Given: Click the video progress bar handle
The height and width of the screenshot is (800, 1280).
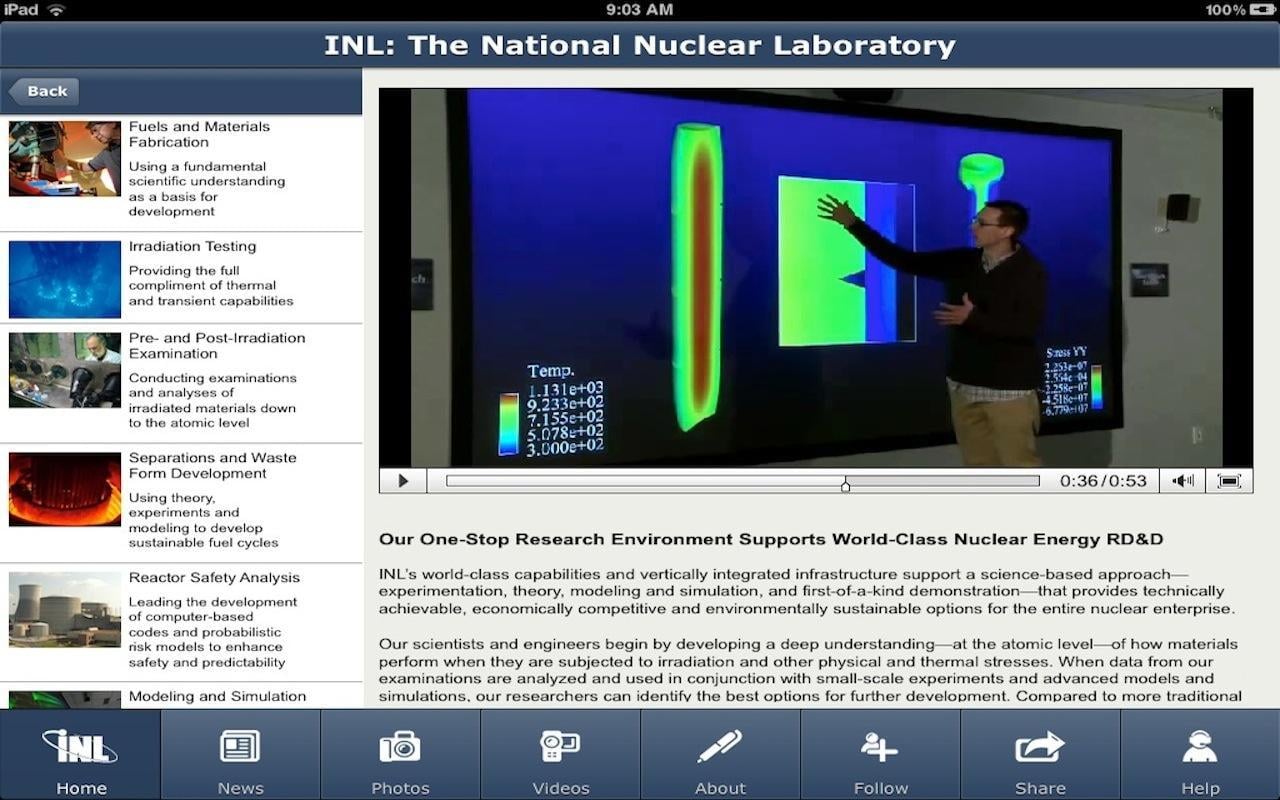Looking at the screenshot, I should pyautogui.click(x=846, y=485).
